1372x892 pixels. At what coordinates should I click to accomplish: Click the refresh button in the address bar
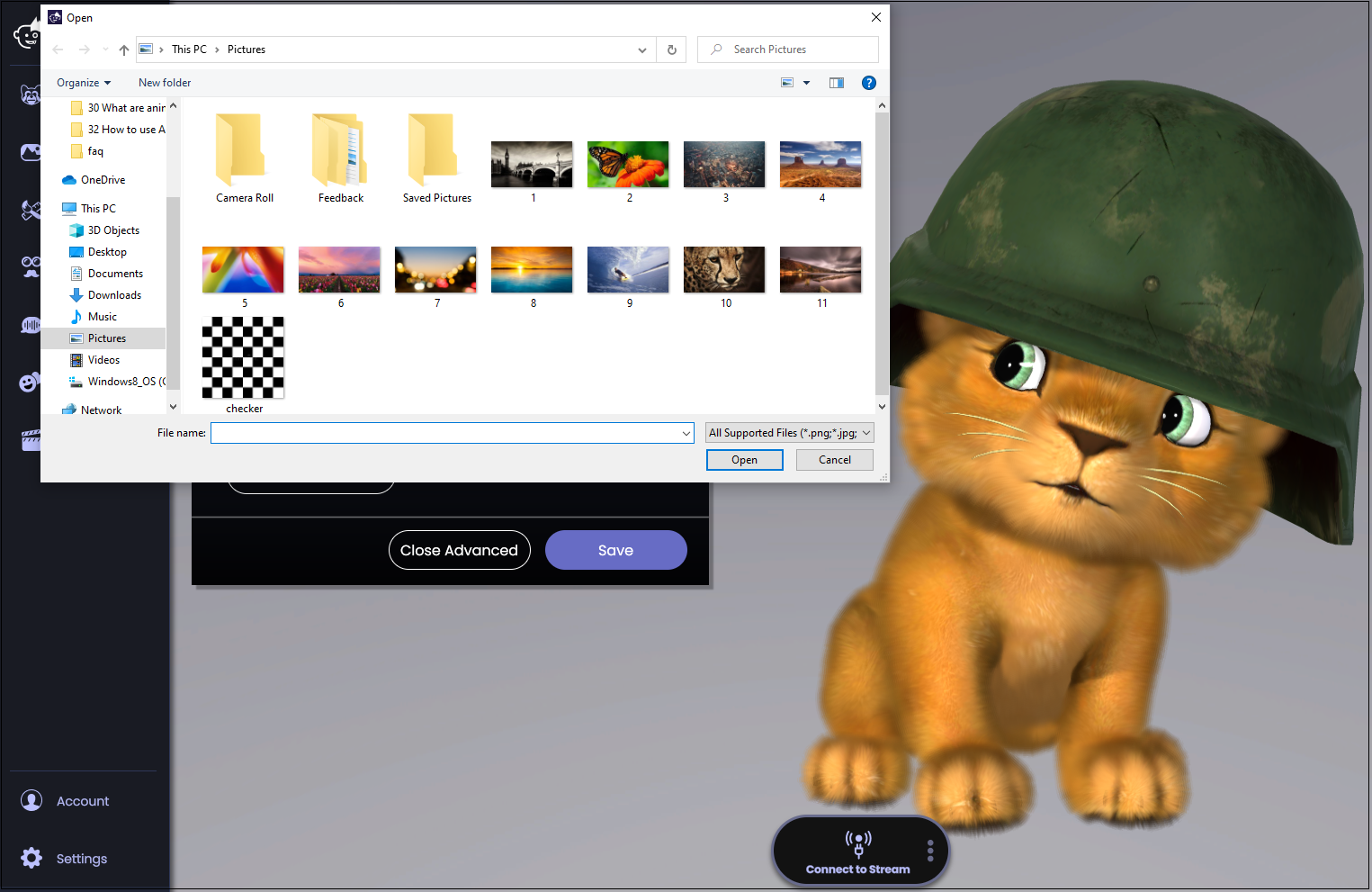[671, 50]
